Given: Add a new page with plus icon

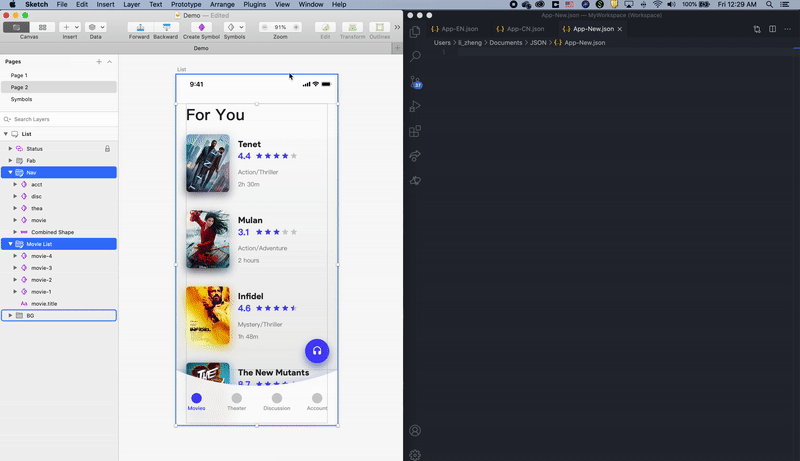Looking at the screenshot, I should pos(99,62).
